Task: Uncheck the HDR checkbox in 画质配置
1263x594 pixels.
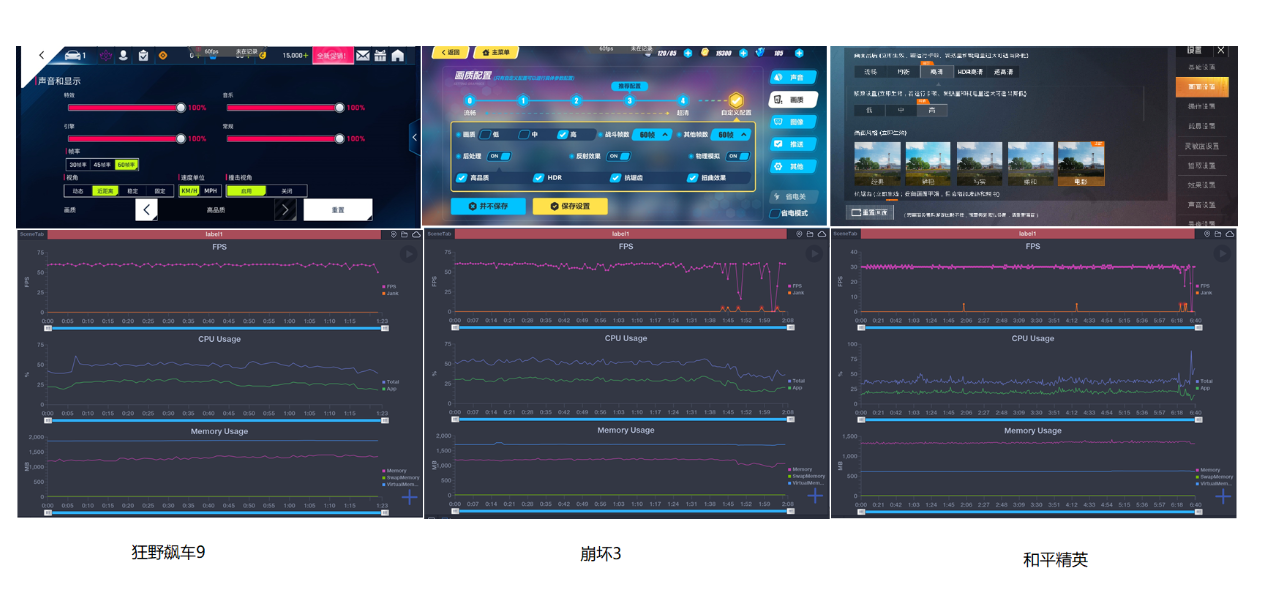Action: [x=538, y=178]
